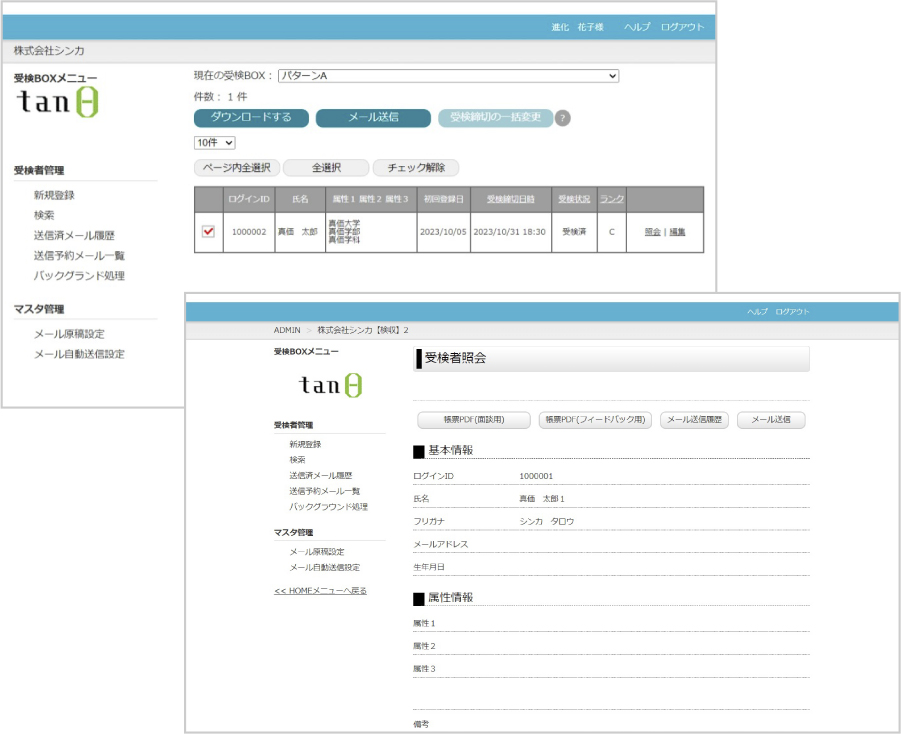The width and height of the screenshot is (901, 734).
Task: Open the 10件 page size dropdown
Action: (214, 143)
